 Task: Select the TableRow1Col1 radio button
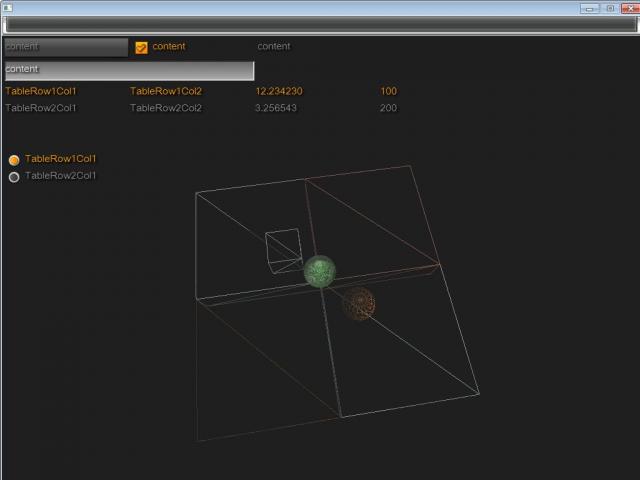[14, 160]
